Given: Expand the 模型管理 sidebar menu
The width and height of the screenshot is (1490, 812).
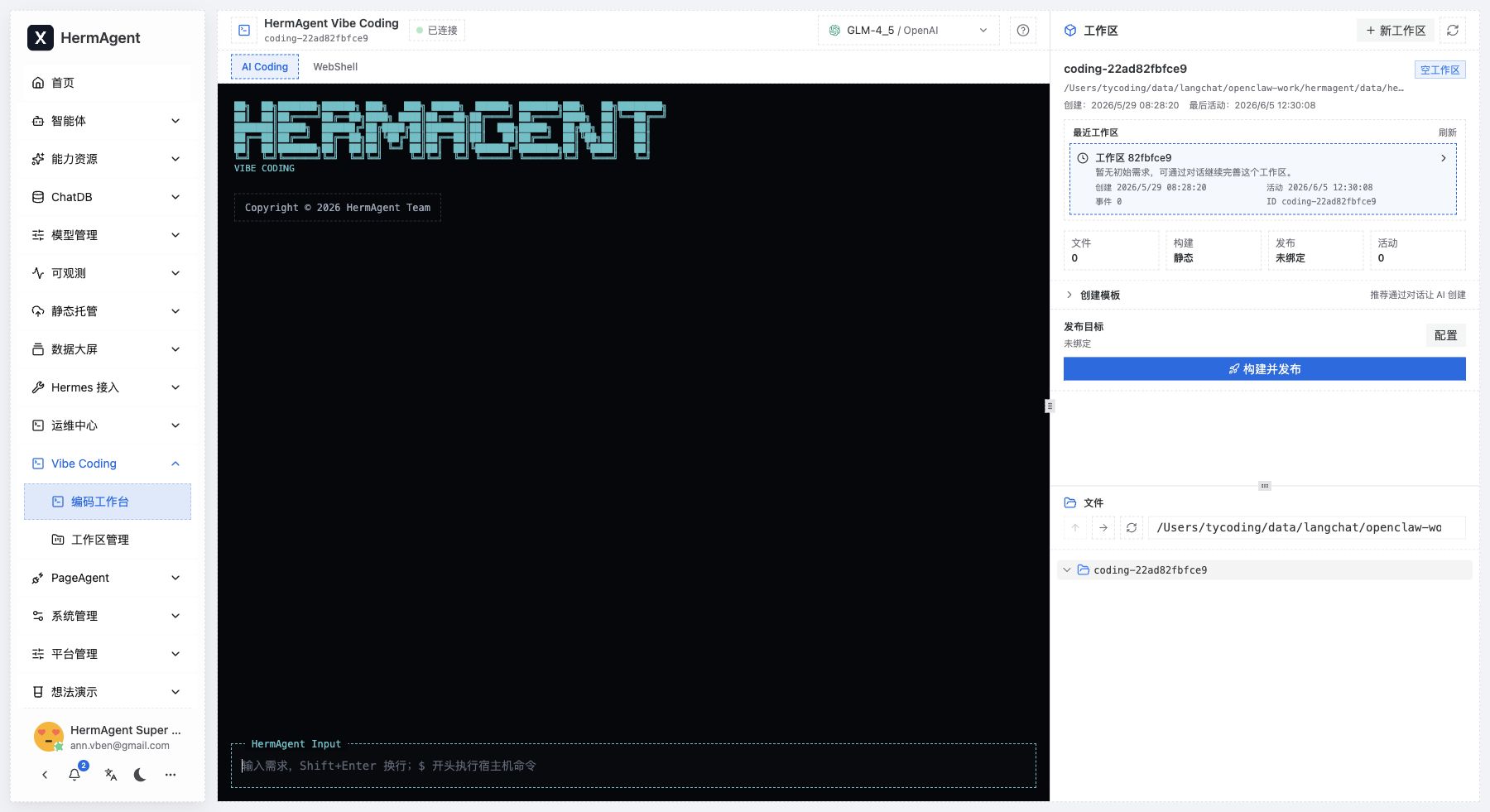Looking at the screenshot, I should [108, 235].
